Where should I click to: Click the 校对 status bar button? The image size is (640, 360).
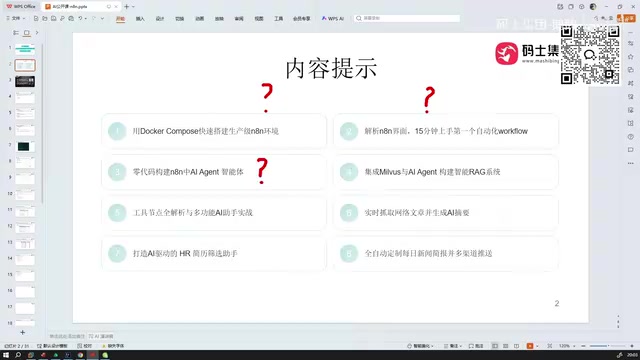pos(85,346)
